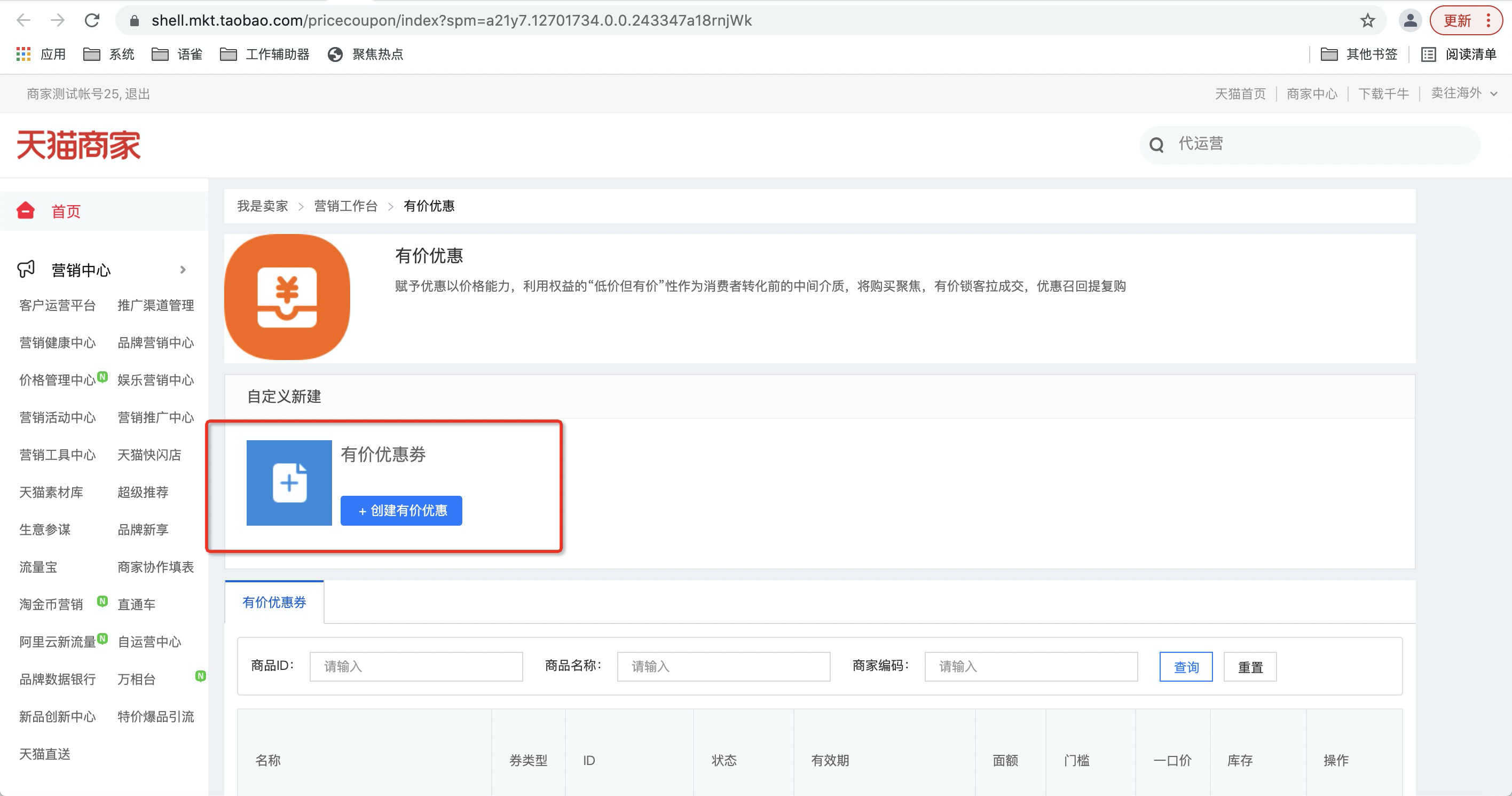Click the search magnifier icon

[1156, 145]
